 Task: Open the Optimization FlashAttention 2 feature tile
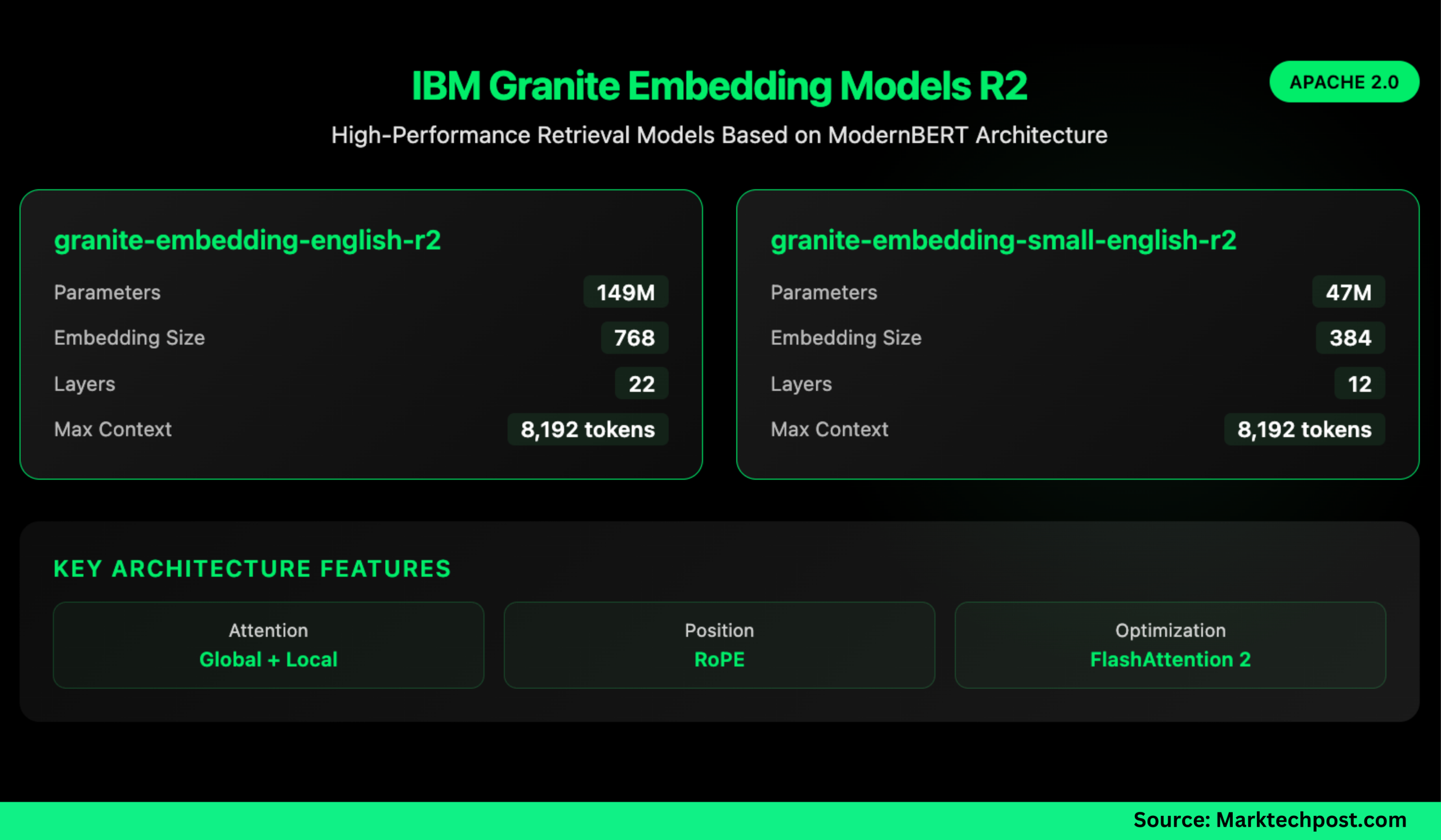tap(1170, 645)
